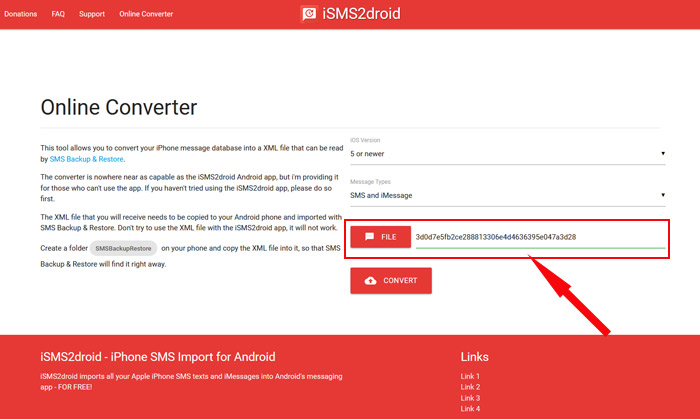Open the Donations menu item
The image size is (700, 419).
21,14
